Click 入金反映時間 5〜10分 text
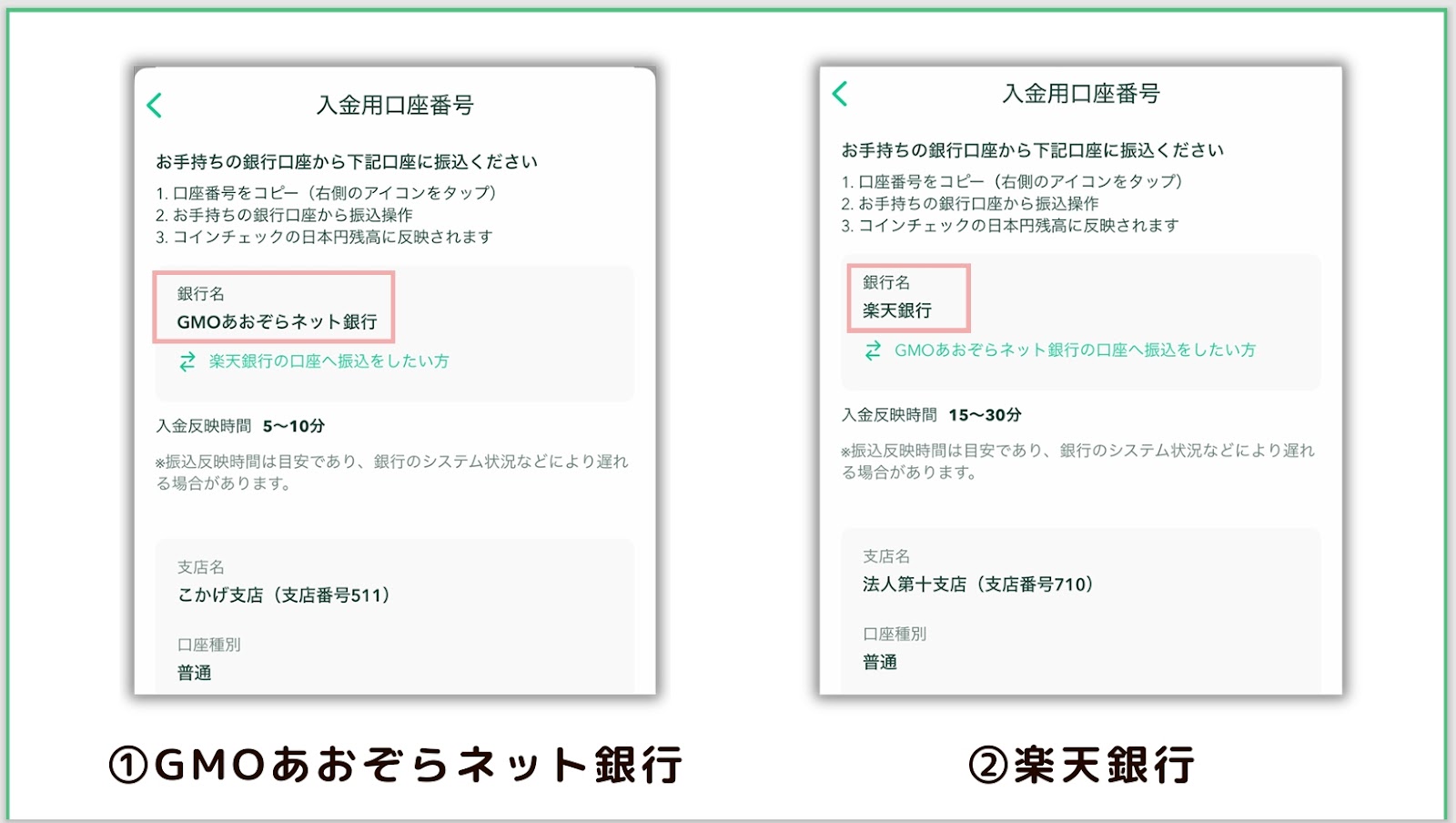 [x=240, y=426]
